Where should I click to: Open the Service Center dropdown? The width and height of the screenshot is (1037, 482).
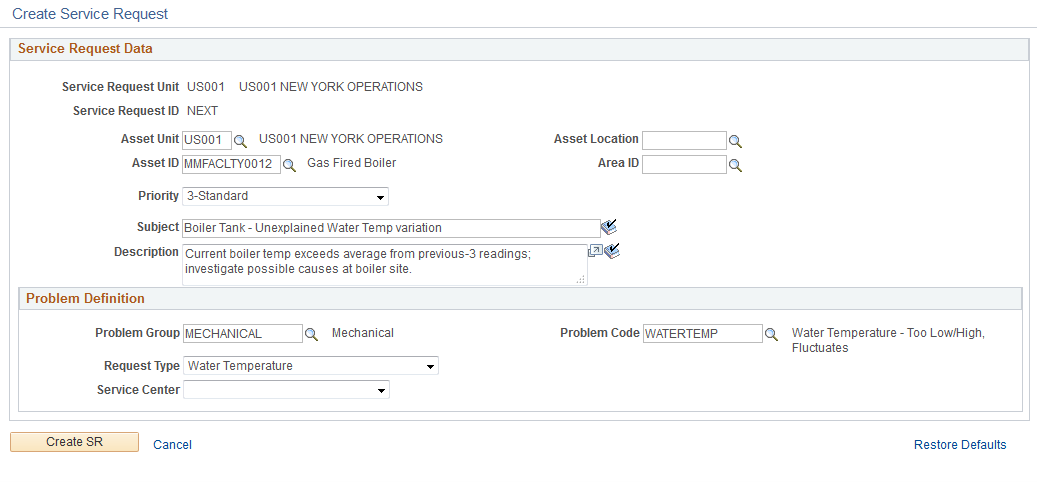(286, 390)
